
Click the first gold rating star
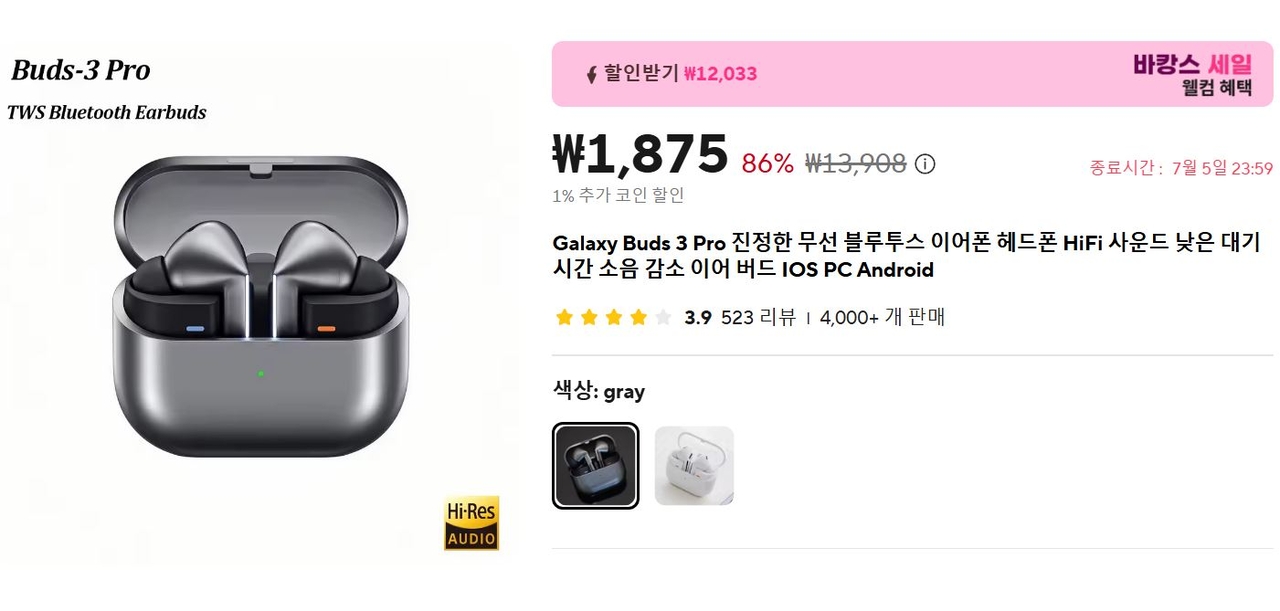564,318
